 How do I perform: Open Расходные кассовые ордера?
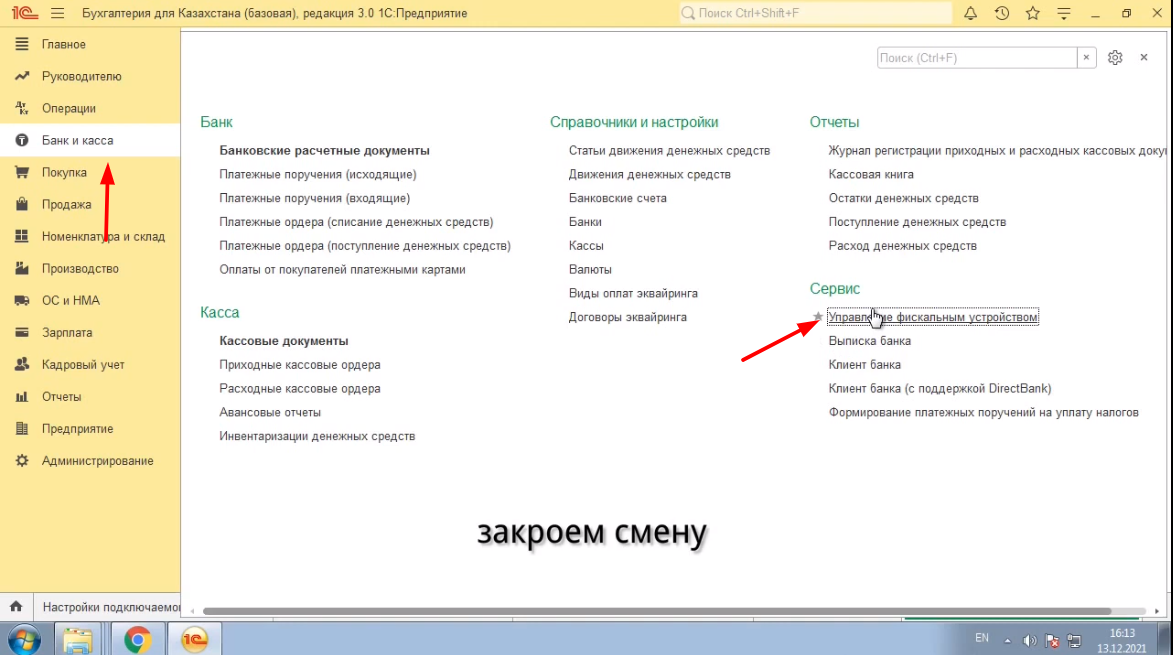click(x=299, y=389)
